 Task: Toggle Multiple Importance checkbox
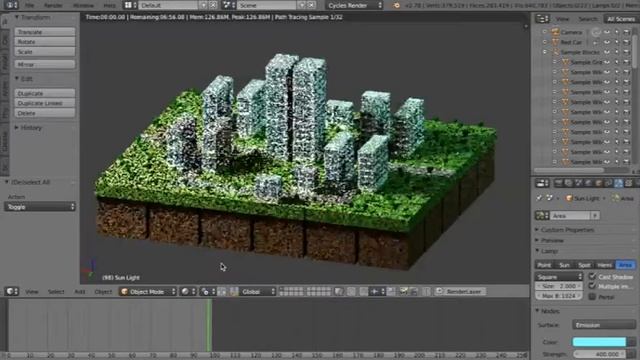(x=592, y=286)
